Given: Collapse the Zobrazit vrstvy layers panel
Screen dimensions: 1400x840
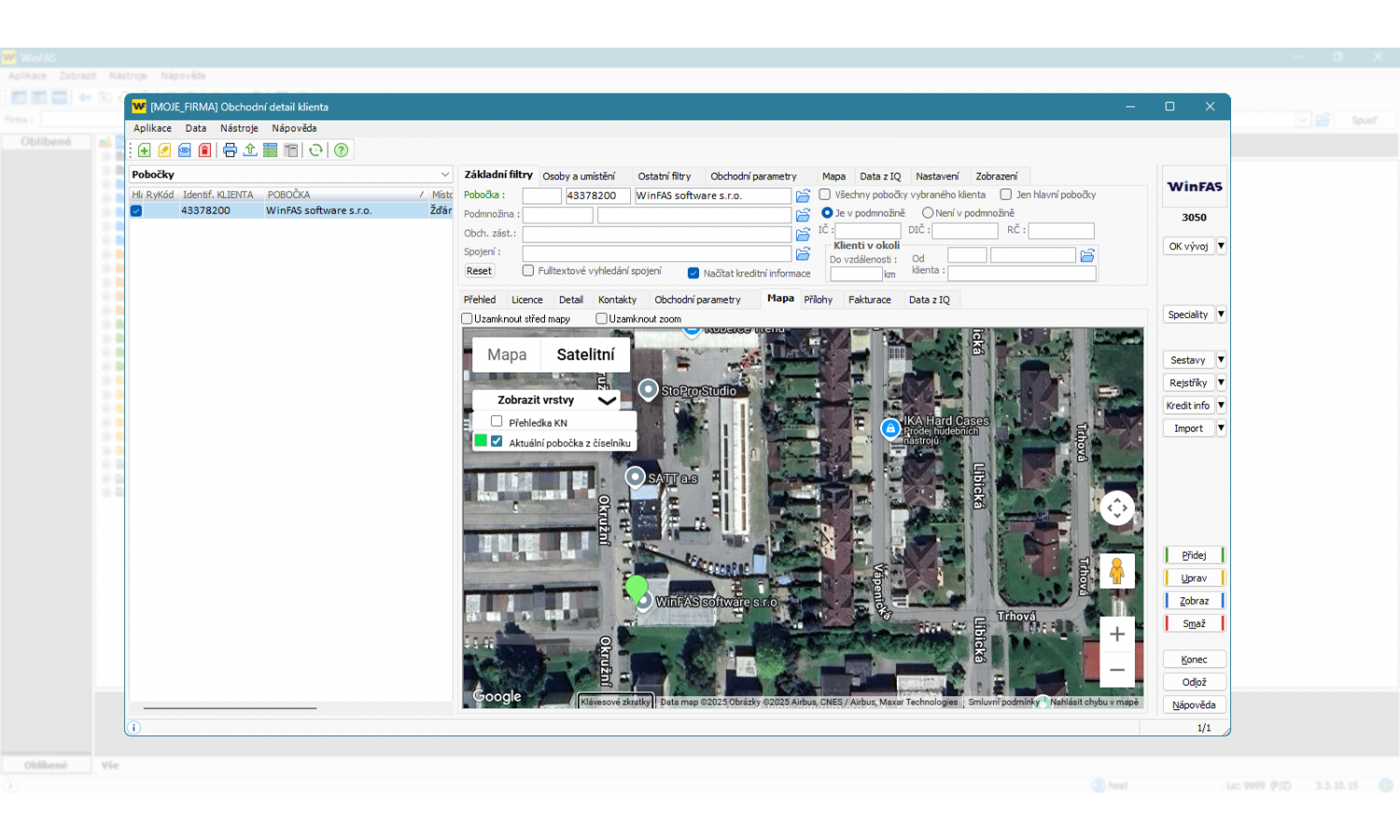Looking at the screenshot, I should (608, 400).
